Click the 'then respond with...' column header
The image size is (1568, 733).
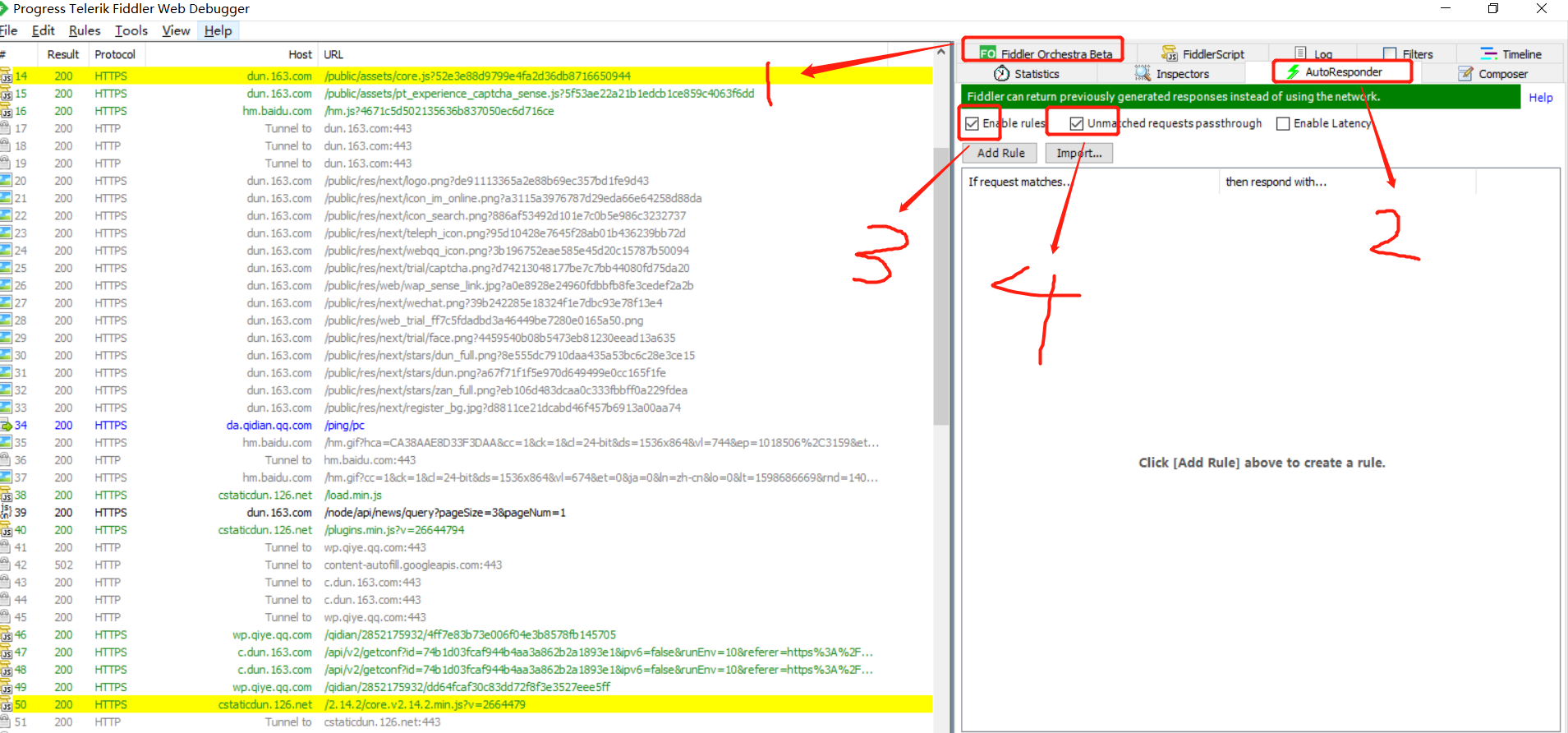(x=1348, y=182)
